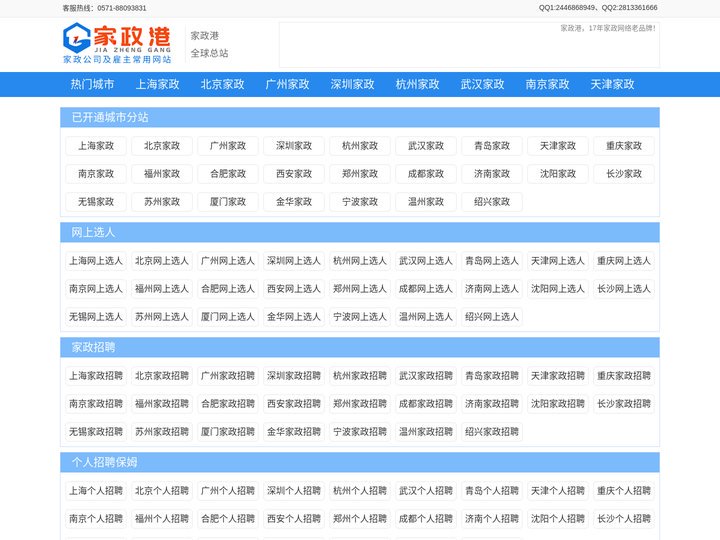Select the 济南家政 city link
720x540 pixels.
pos(492,174)
